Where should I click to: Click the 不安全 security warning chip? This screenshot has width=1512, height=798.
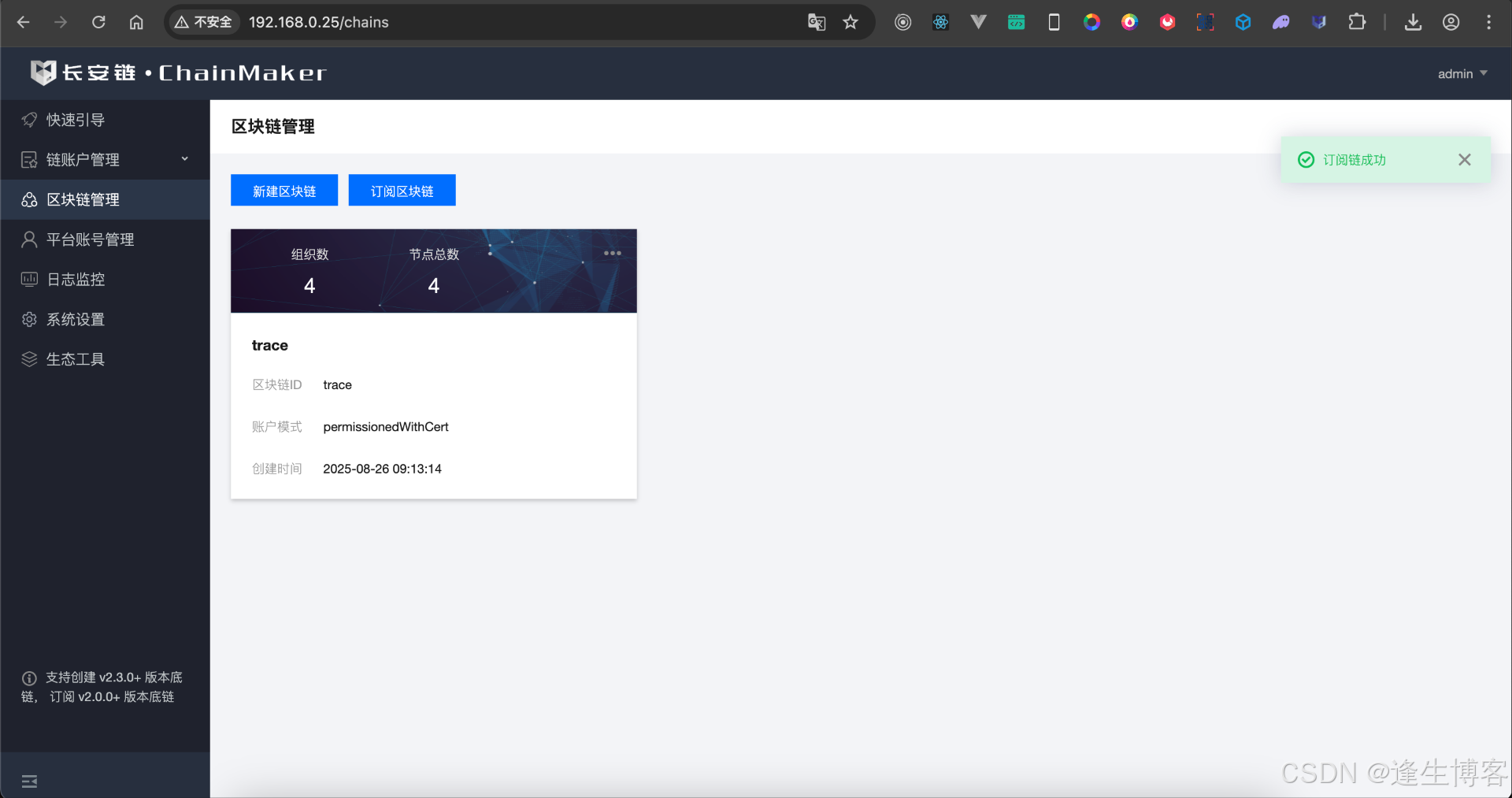point(204,22)
